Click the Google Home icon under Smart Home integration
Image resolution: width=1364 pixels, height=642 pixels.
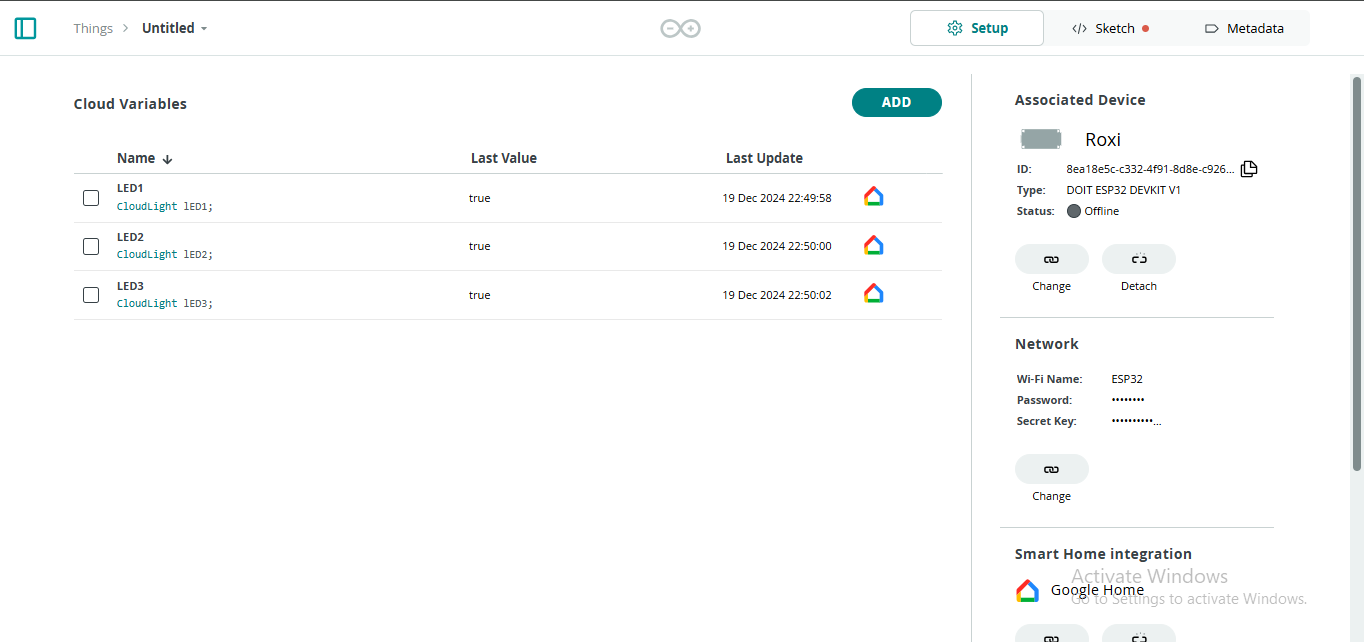point(1027,590)
